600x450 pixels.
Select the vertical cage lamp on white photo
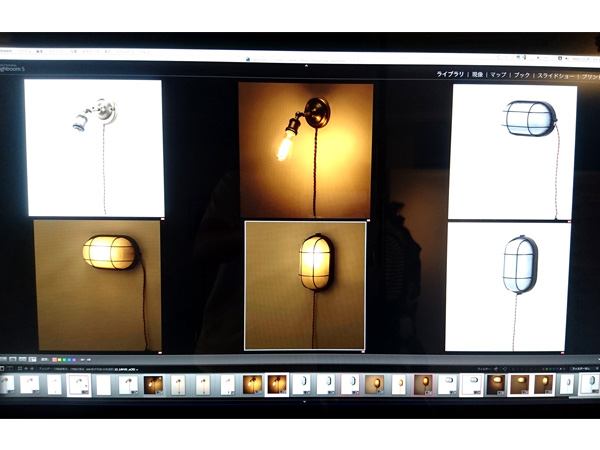[x=508, y=287]
